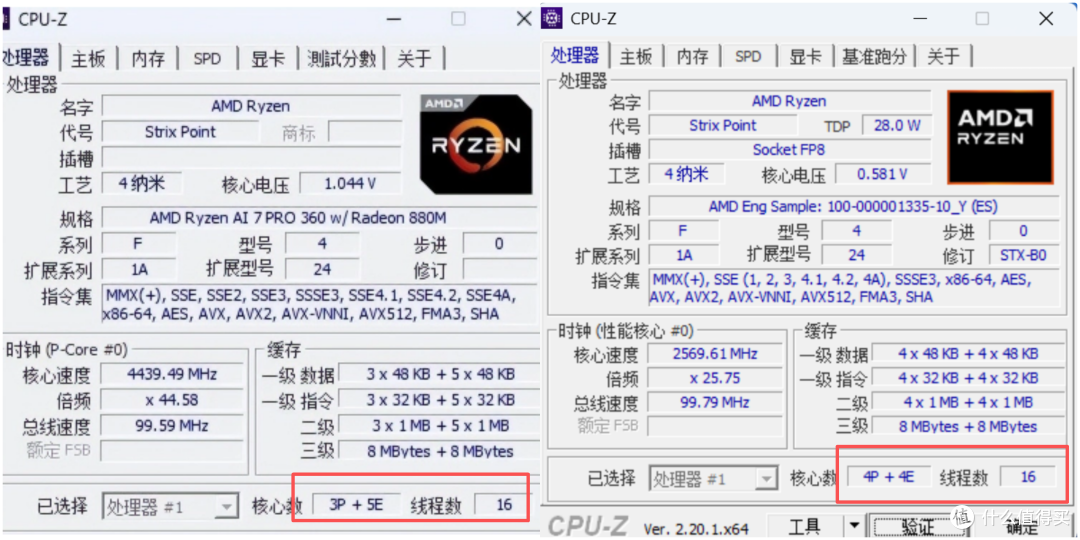Click STX-B0 revision value

1024,256
